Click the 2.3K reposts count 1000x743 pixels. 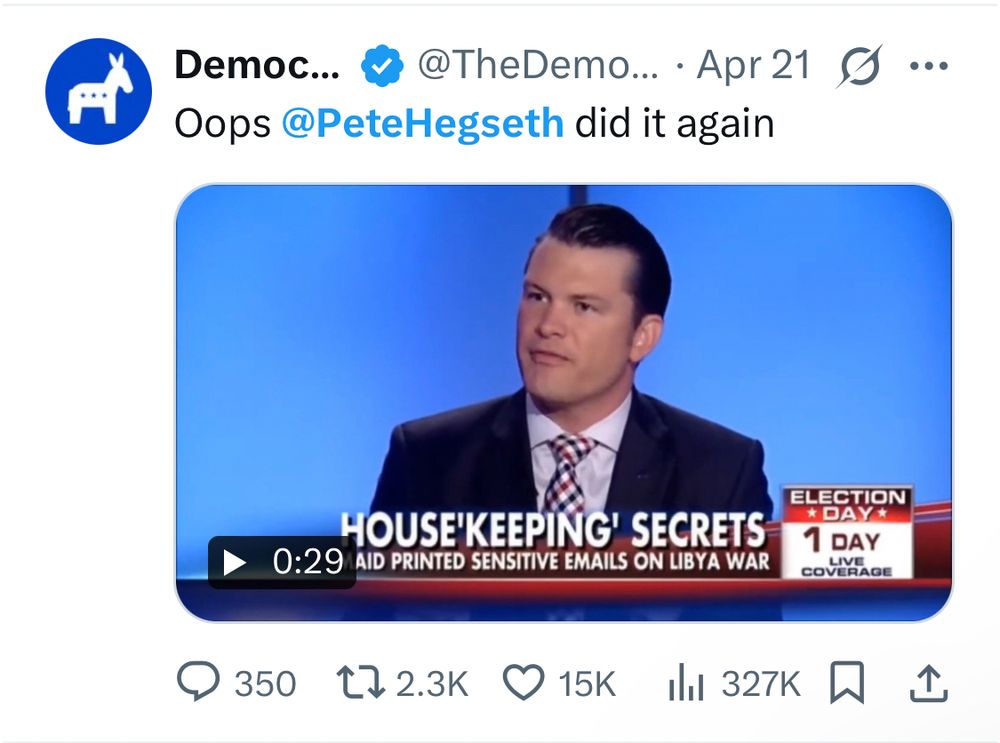(x=432, y=684)
